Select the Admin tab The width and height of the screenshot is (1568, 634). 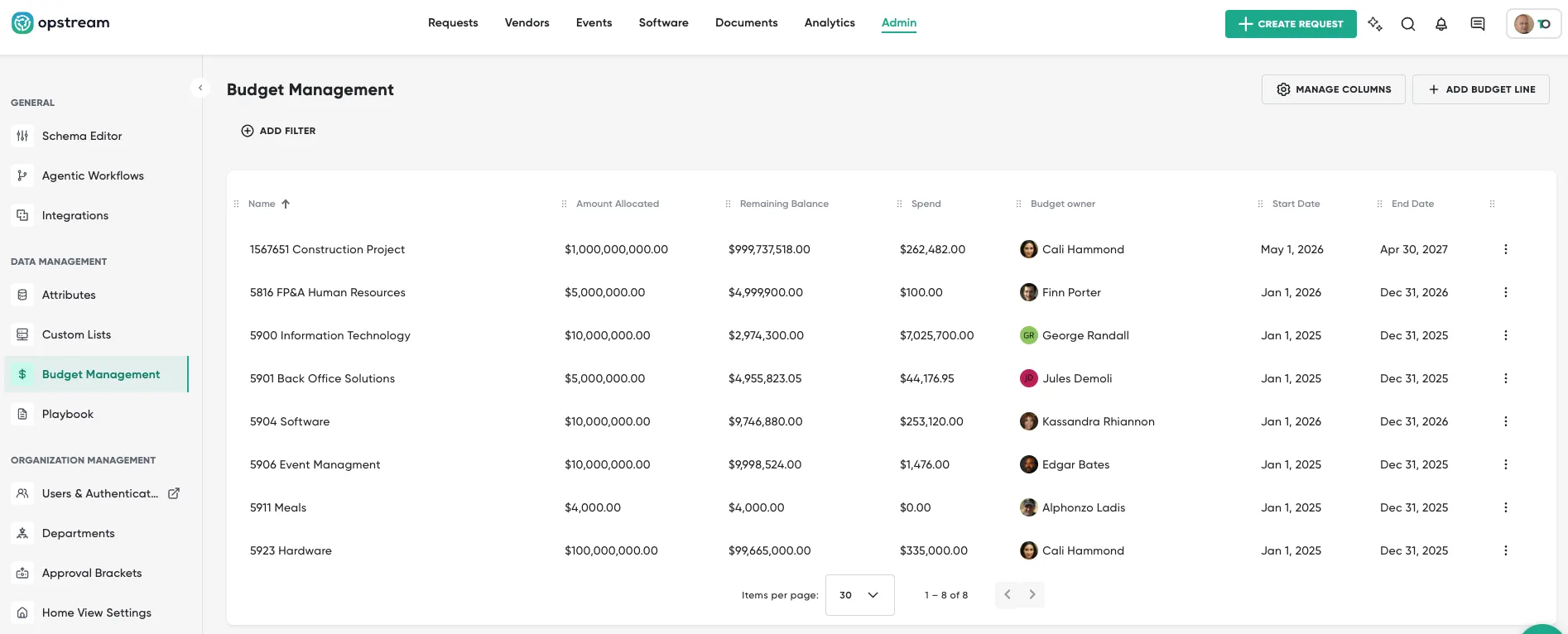(x=899, y=23)
